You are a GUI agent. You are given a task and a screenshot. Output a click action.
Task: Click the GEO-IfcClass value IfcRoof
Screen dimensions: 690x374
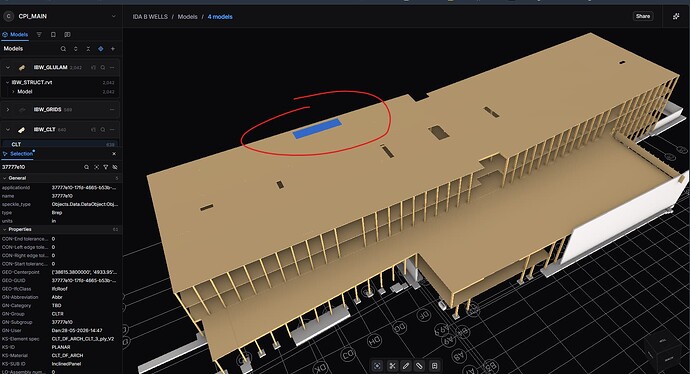[x=59, y=289]
